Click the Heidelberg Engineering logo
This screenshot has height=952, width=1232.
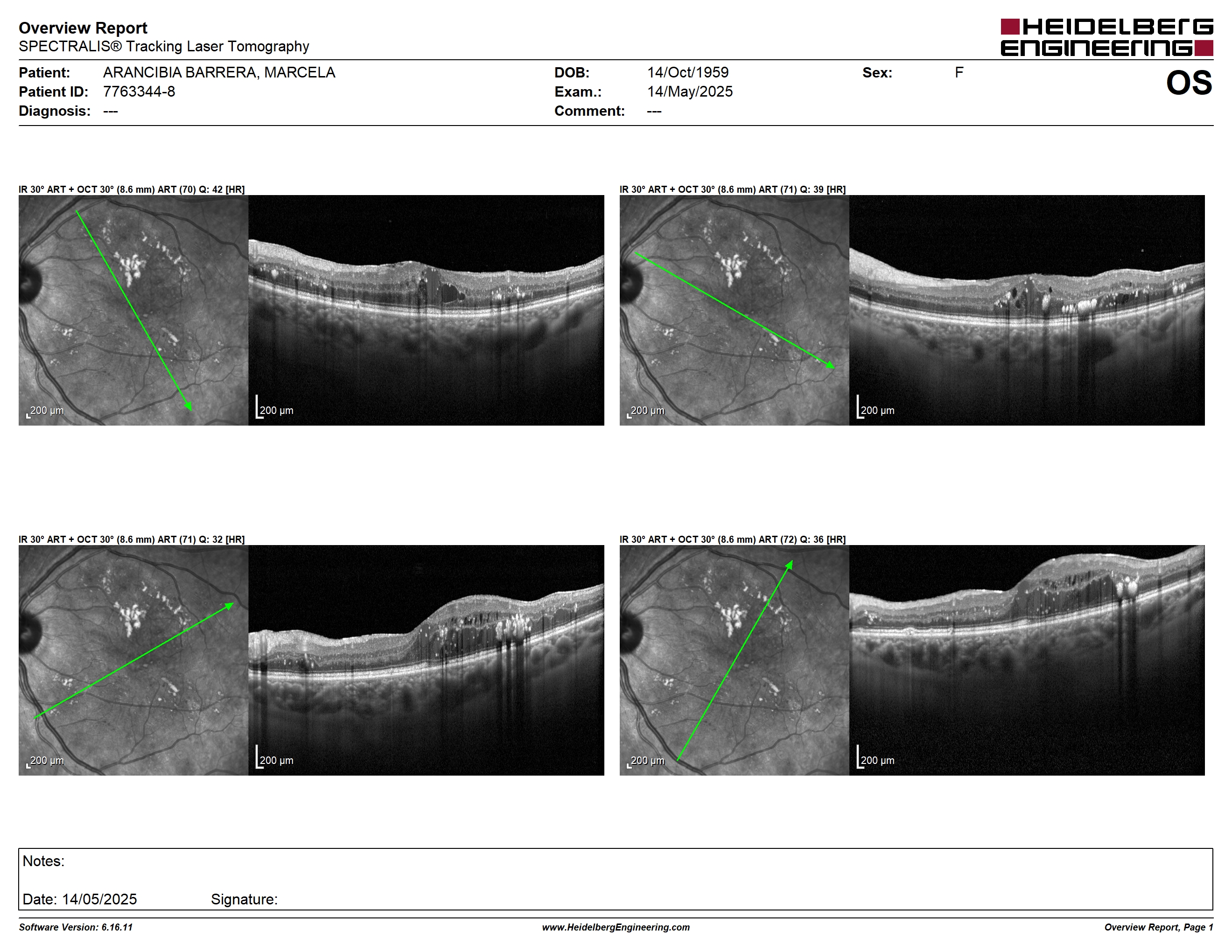(x=1107, y=37)
